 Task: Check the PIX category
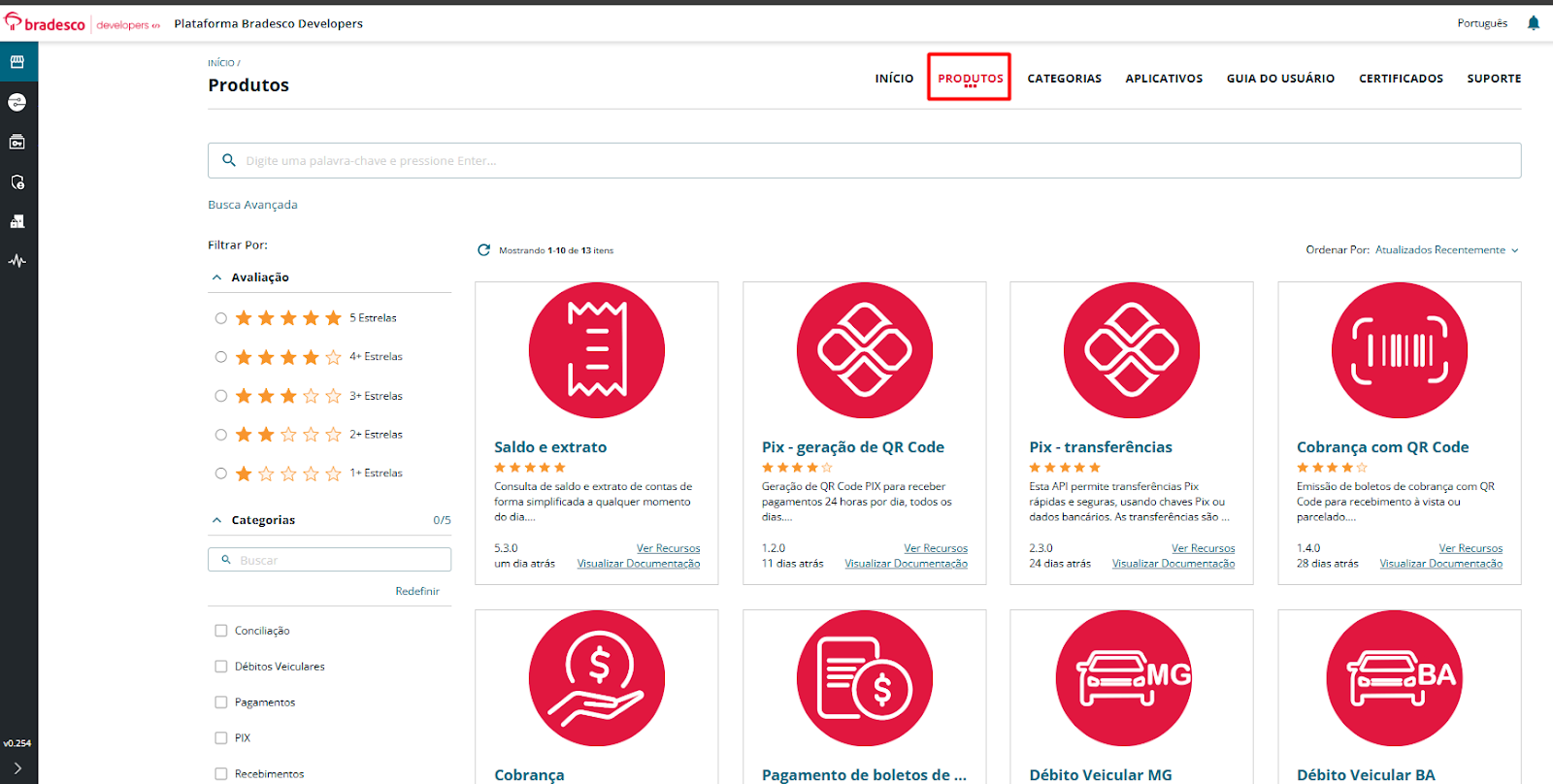coord(221,738)
